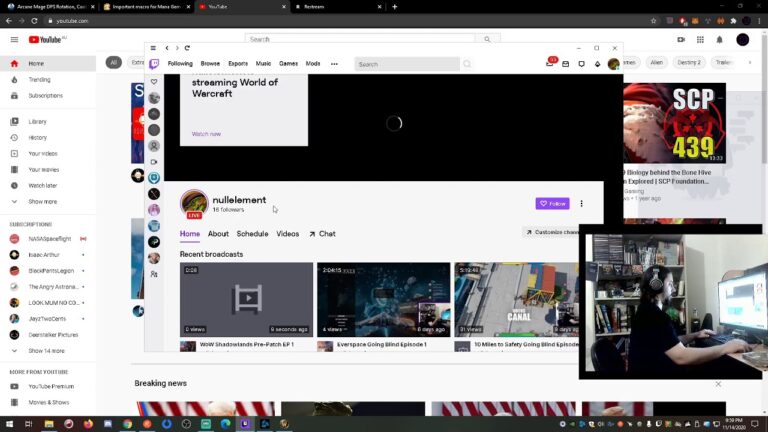Open History in YouTube sidebar
Image resolution: width=768 pixels, height=432 pixels.
click(x=38, y=138)
